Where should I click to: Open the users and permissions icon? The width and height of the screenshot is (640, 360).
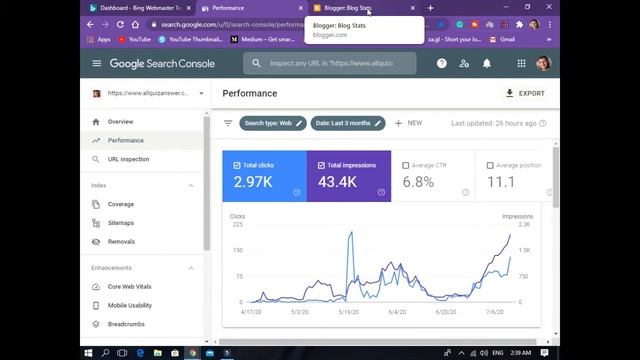464,63
